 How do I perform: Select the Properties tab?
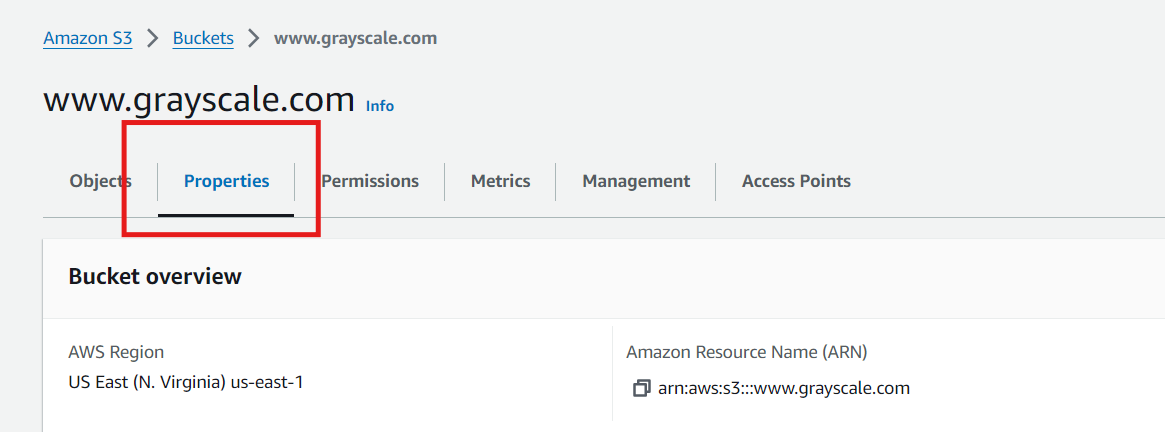coord(226,181)
